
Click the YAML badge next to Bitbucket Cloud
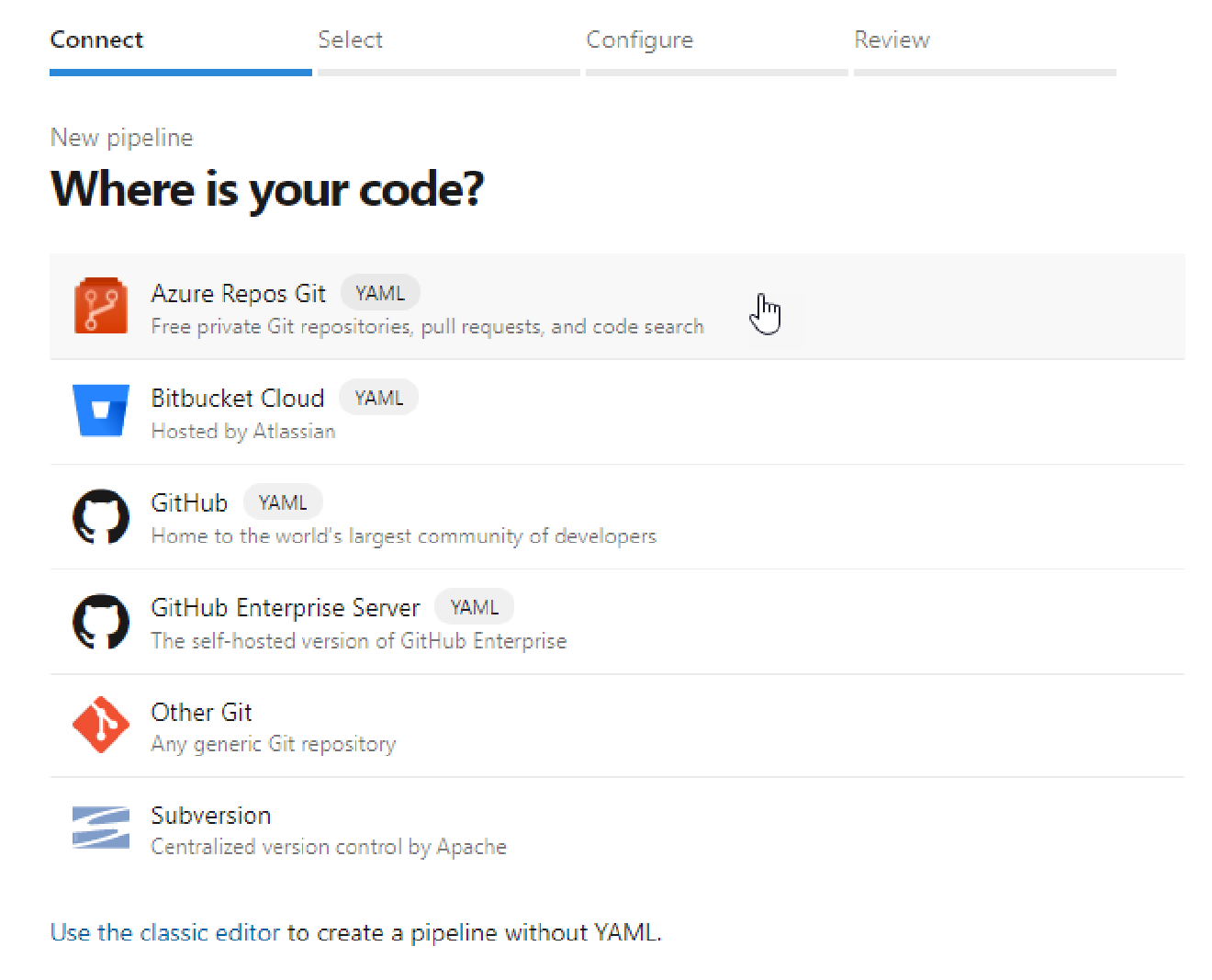pyautogui.click(x=378, y=397)
